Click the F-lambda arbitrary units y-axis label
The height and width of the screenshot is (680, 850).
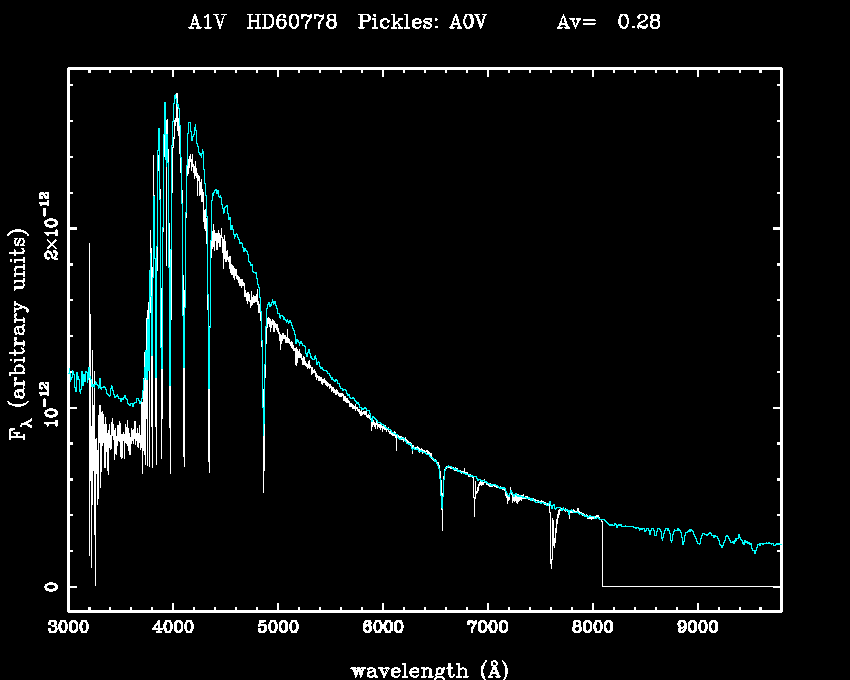pyautogui.click(x=20, y=335)
